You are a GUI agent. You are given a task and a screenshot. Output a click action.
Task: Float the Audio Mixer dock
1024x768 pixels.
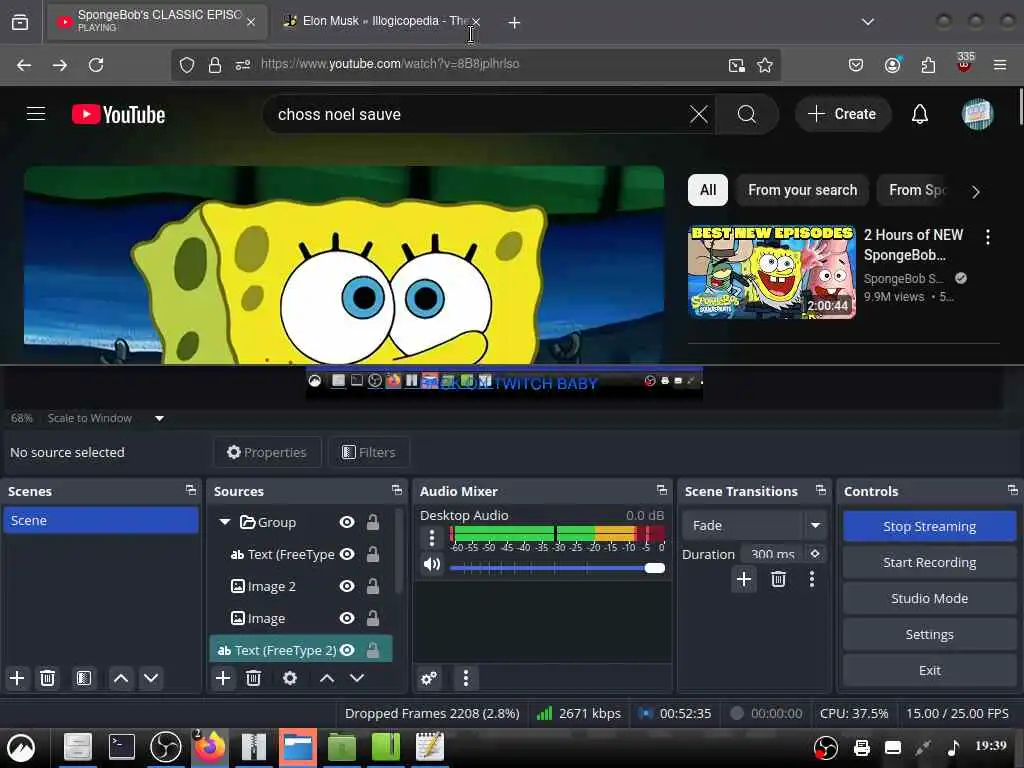pyautogui.click(x=662, y=490)
